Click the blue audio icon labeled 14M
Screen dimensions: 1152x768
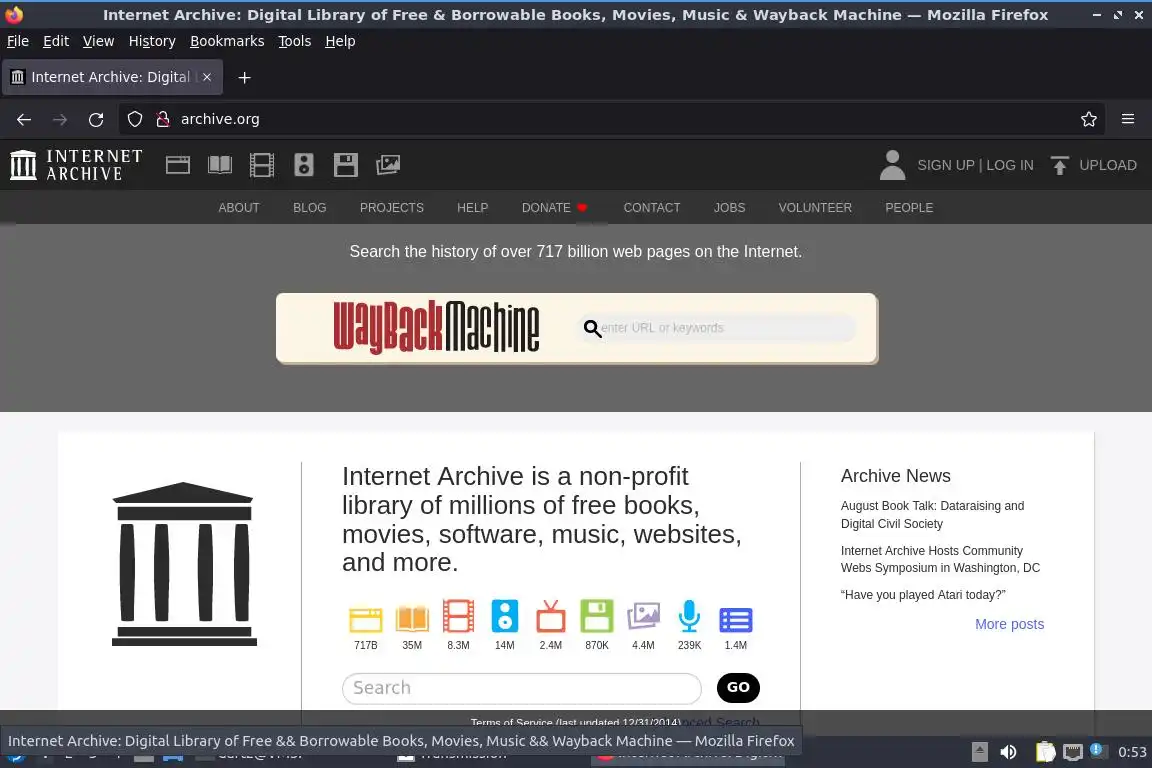pyautogui.click(x=505, y=616)
